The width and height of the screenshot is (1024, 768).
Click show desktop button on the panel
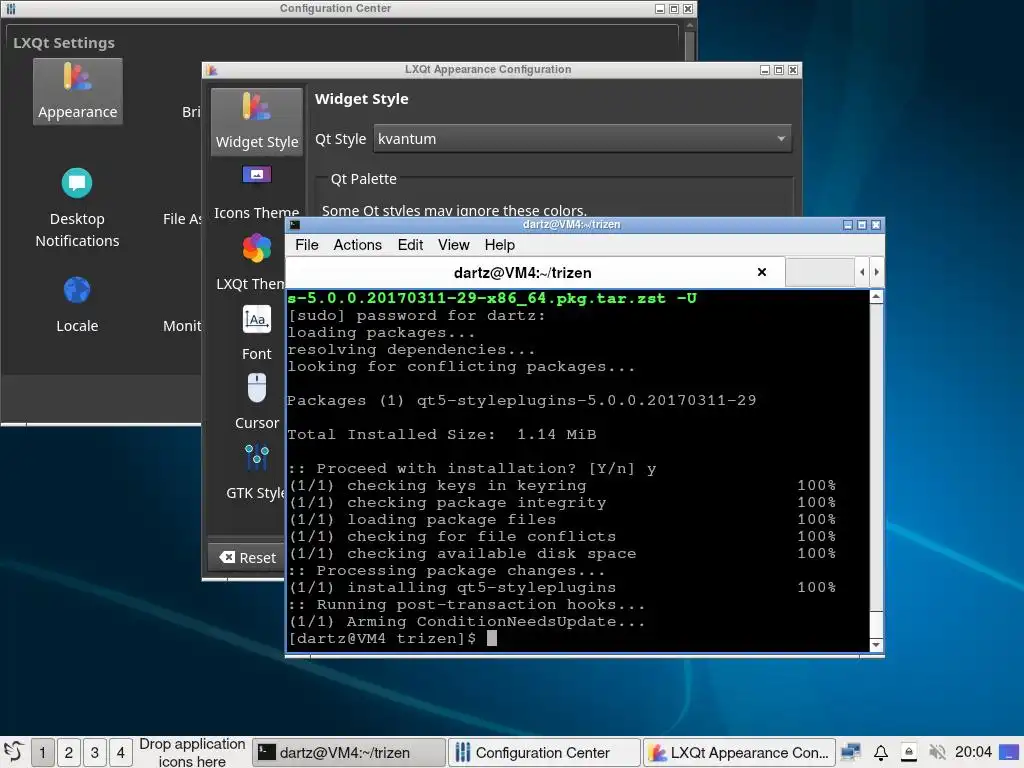click(1009, 752)
